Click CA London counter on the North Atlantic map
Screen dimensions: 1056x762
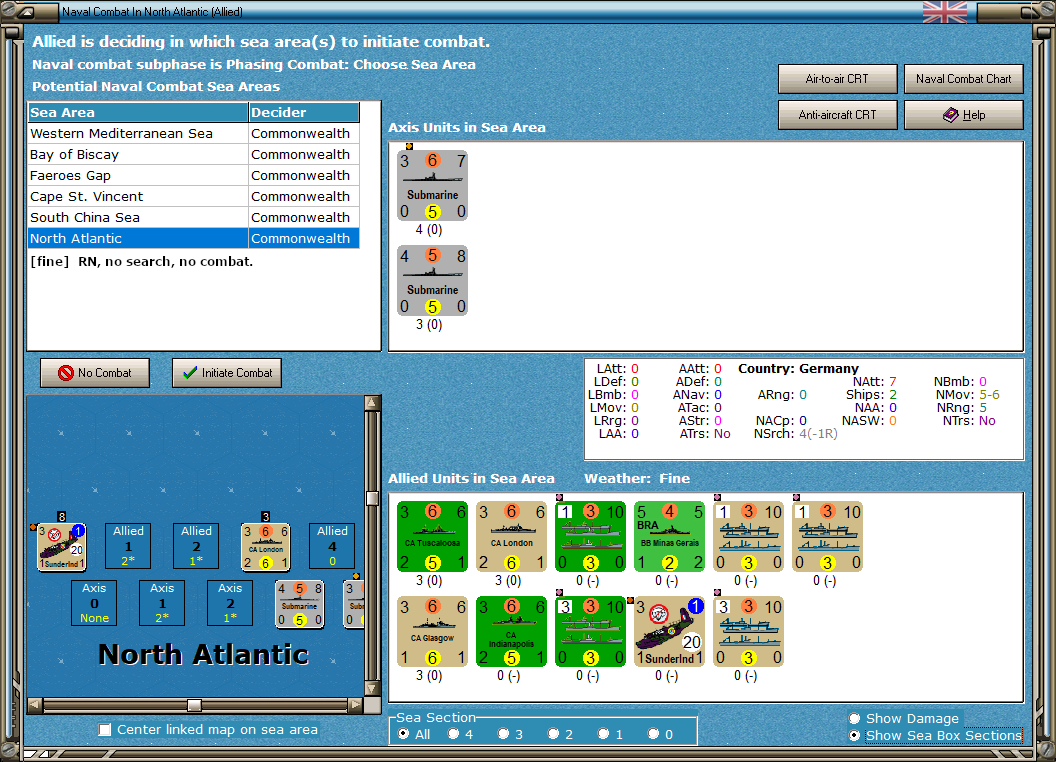pos(266,546)
